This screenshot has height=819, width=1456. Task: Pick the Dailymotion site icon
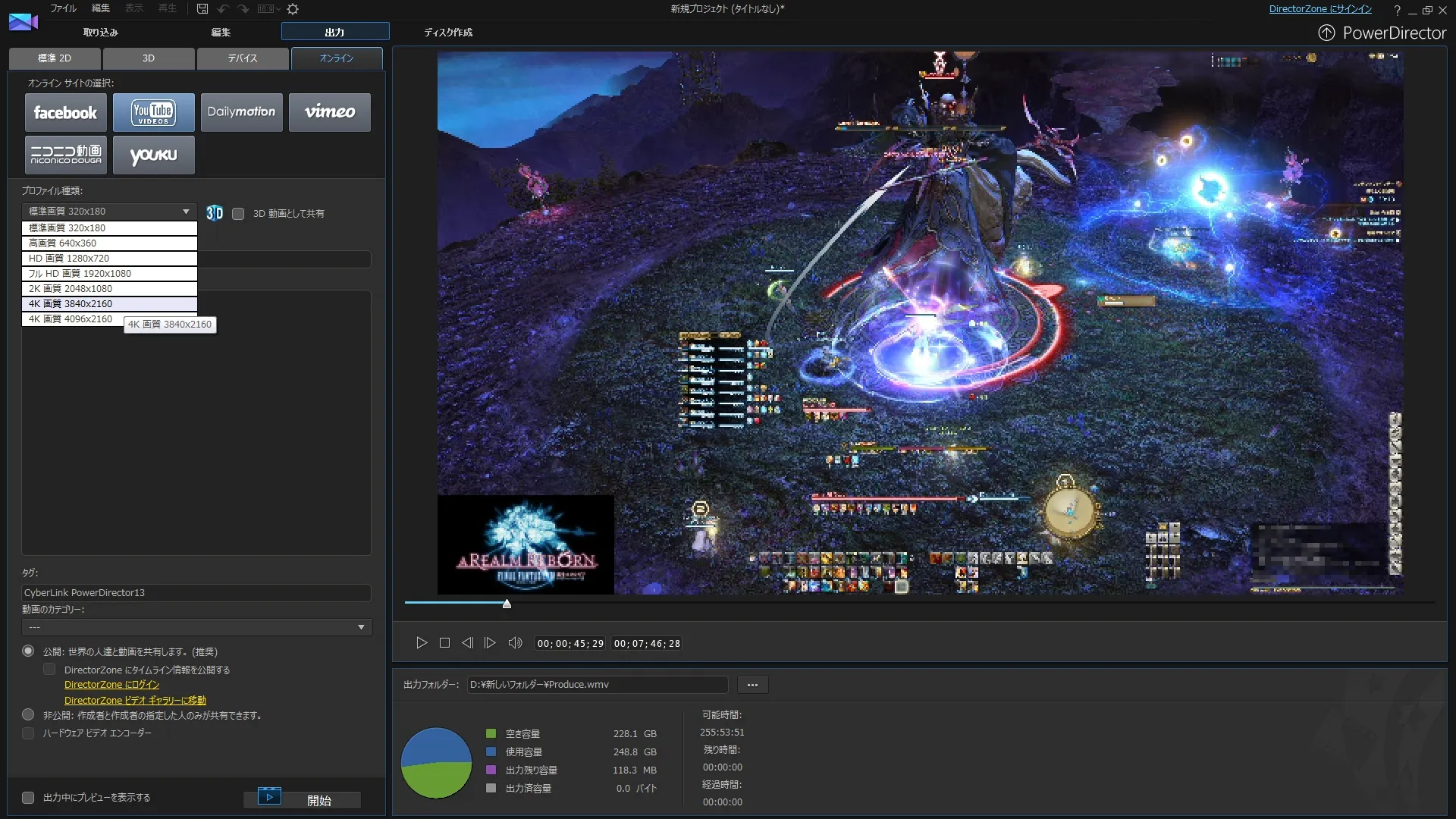click(242, 112)
